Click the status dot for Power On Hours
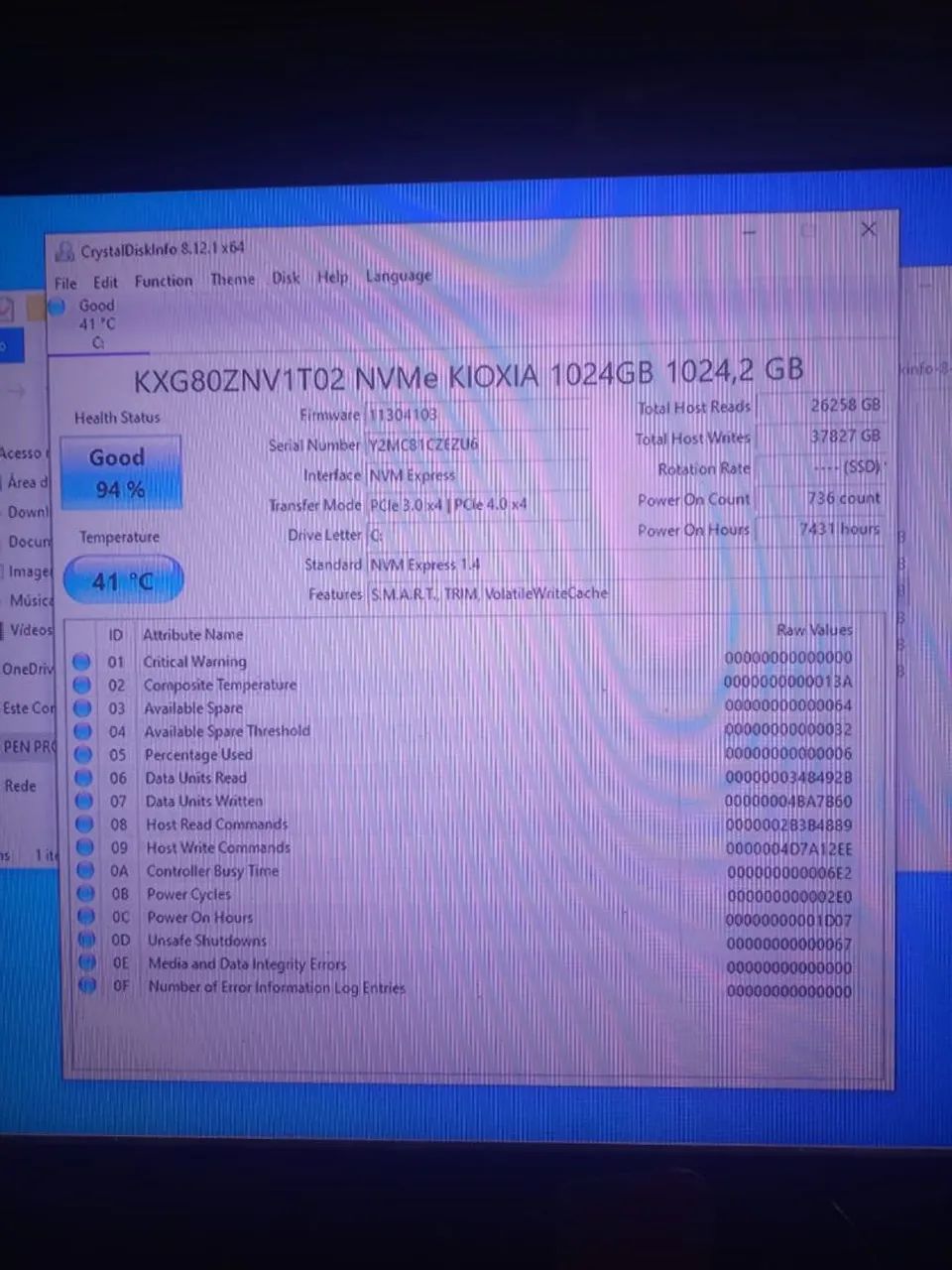The height and width of the screenshot is (1270, 952). pyautogui.click(x=87, y=918)
